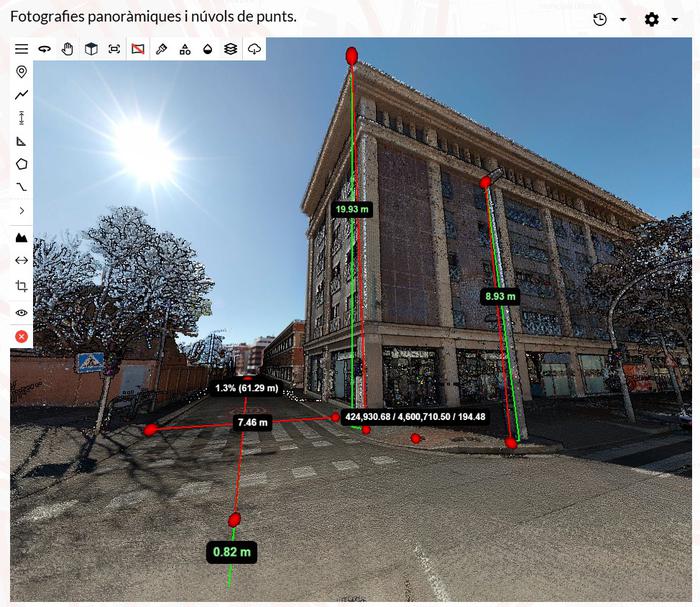Activate the hand pan tool
700x607 pixels.
point(68,49)
